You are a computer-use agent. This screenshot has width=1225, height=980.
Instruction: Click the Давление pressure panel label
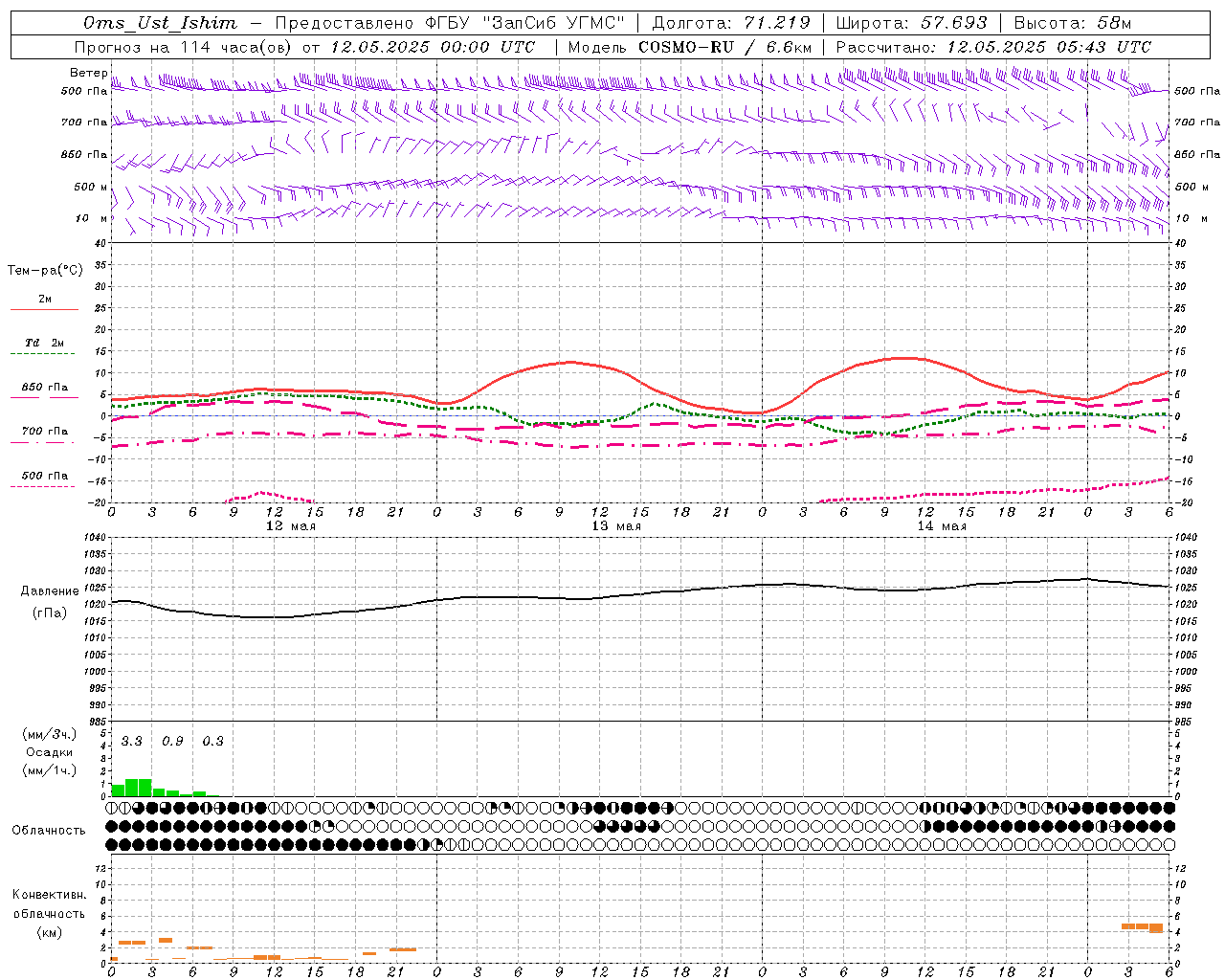coord(50,591)
